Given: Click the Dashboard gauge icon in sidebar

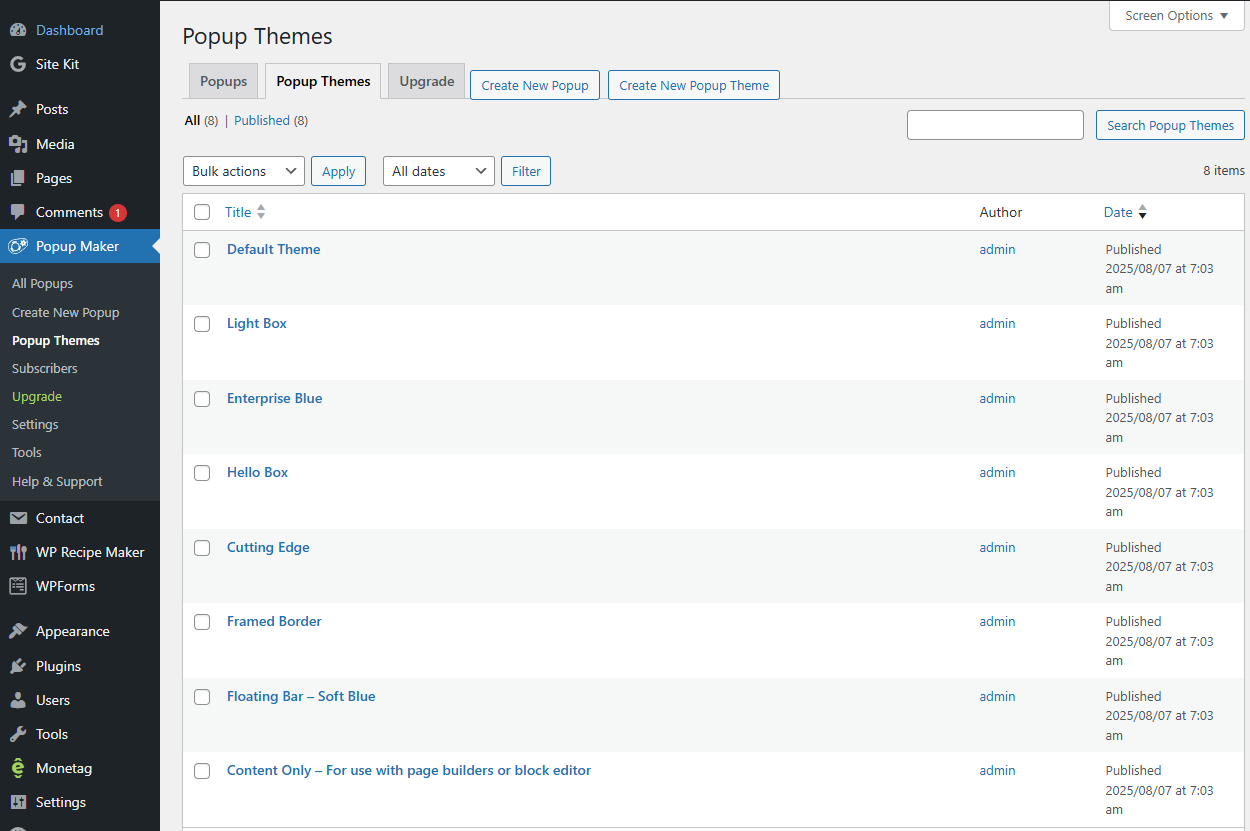Looking at the screenshot, I should pos(18,30).
